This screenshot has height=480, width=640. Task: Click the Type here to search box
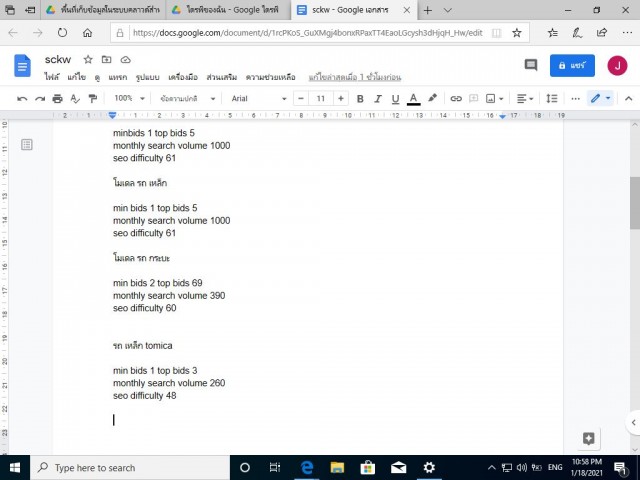130,468
